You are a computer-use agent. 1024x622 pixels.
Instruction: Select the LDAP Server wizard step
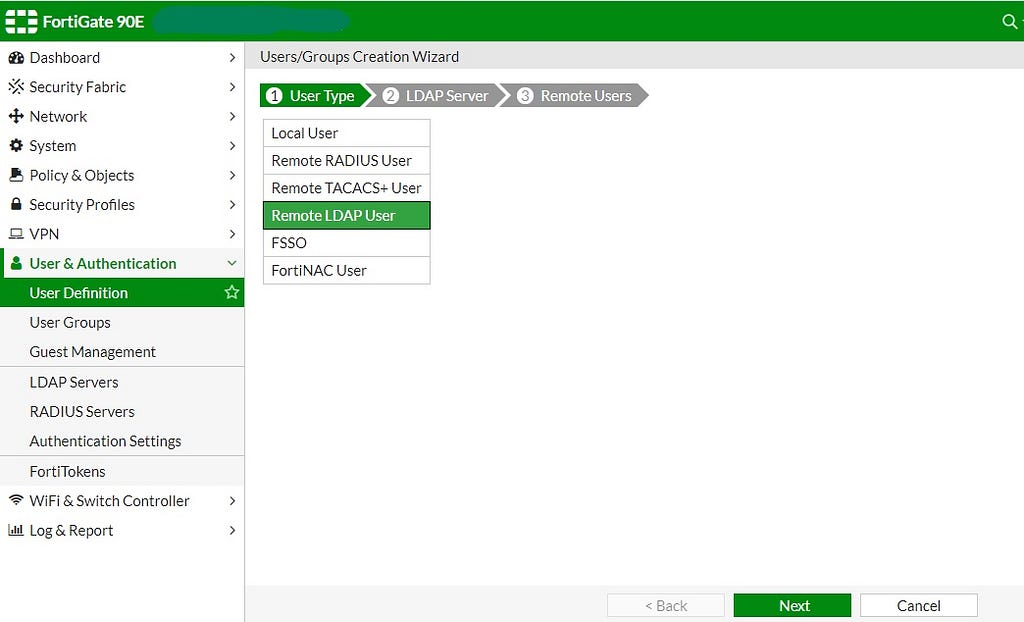[x=436, y=95]
